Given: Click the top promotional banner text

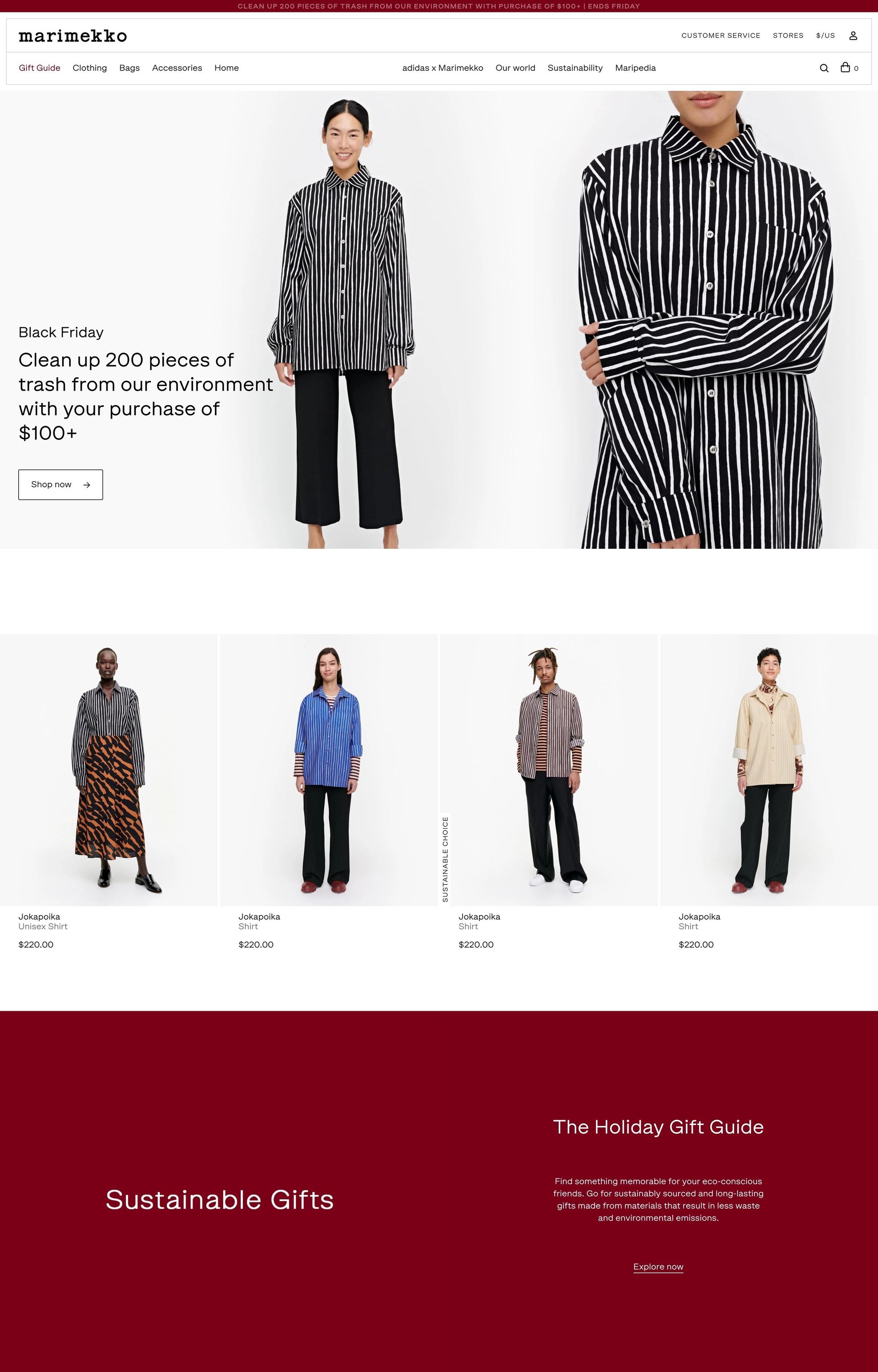Looking at the screenshot, I should click(x=439, y=6).
